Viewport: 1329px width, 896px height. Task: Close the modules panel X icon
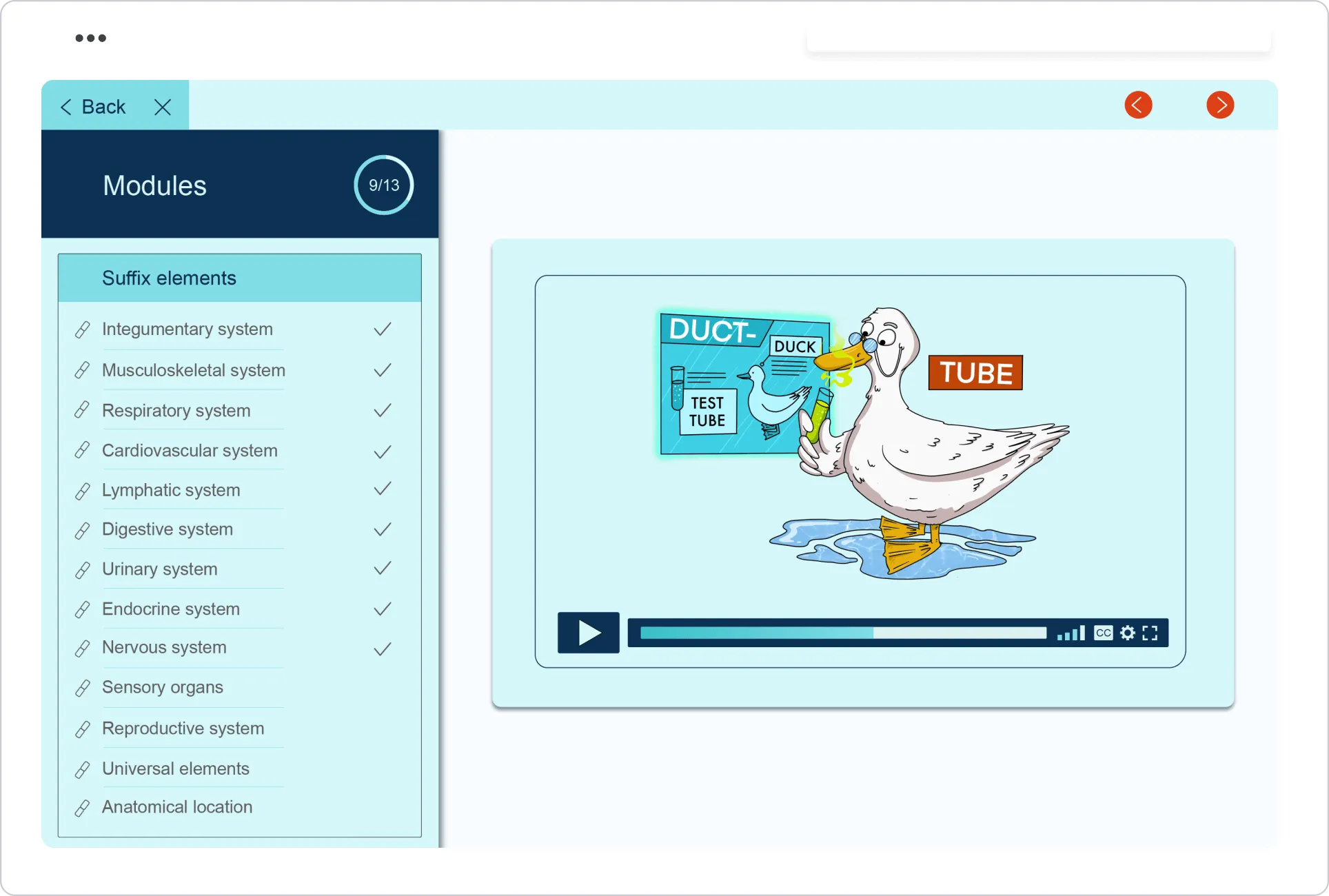[163, 107]
